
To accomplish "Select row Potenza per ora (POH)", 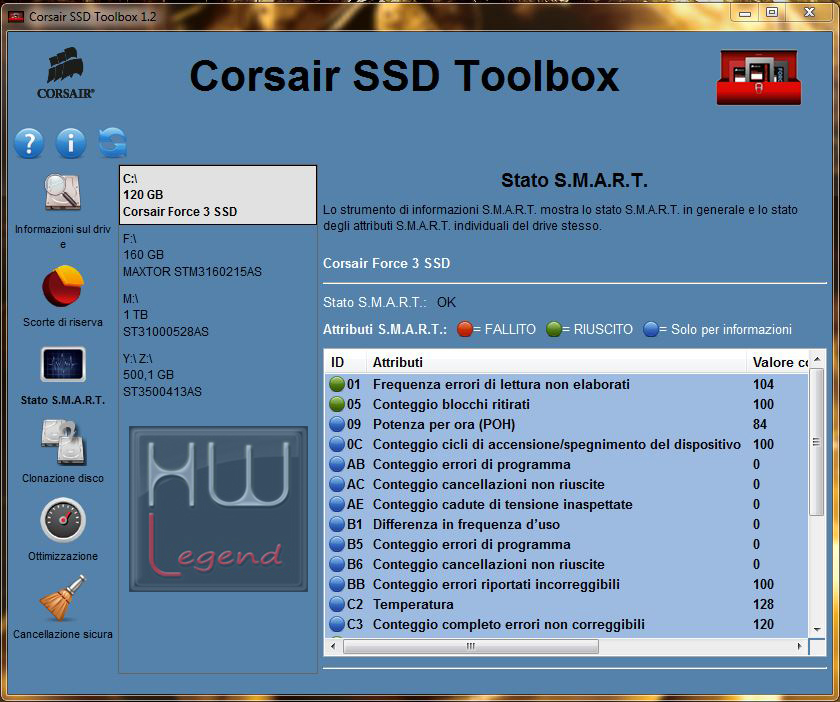I will 566,424.
